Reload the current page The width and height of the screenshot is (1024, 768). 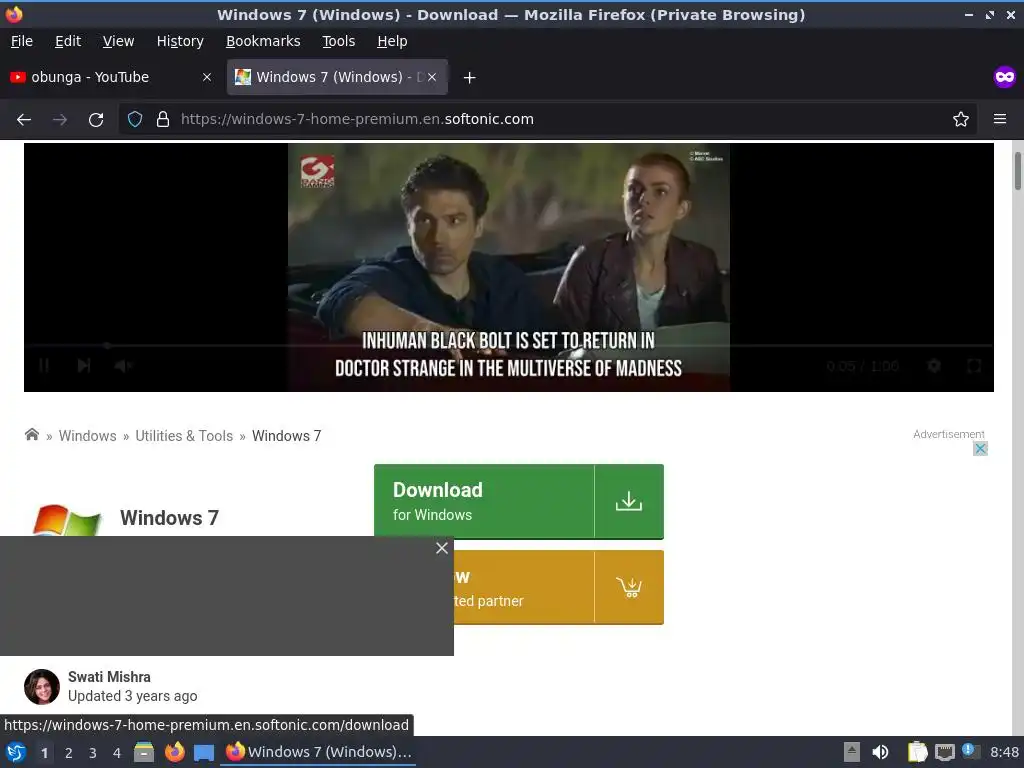pyautogui.click(x=96, y=120)
